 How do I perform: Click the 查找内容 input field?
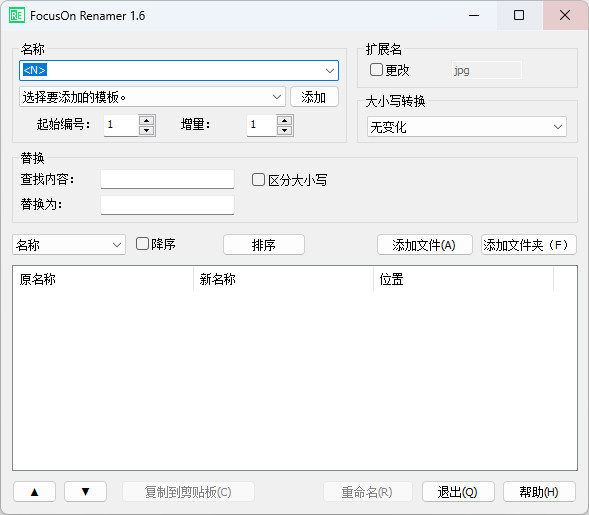point(167,179)
